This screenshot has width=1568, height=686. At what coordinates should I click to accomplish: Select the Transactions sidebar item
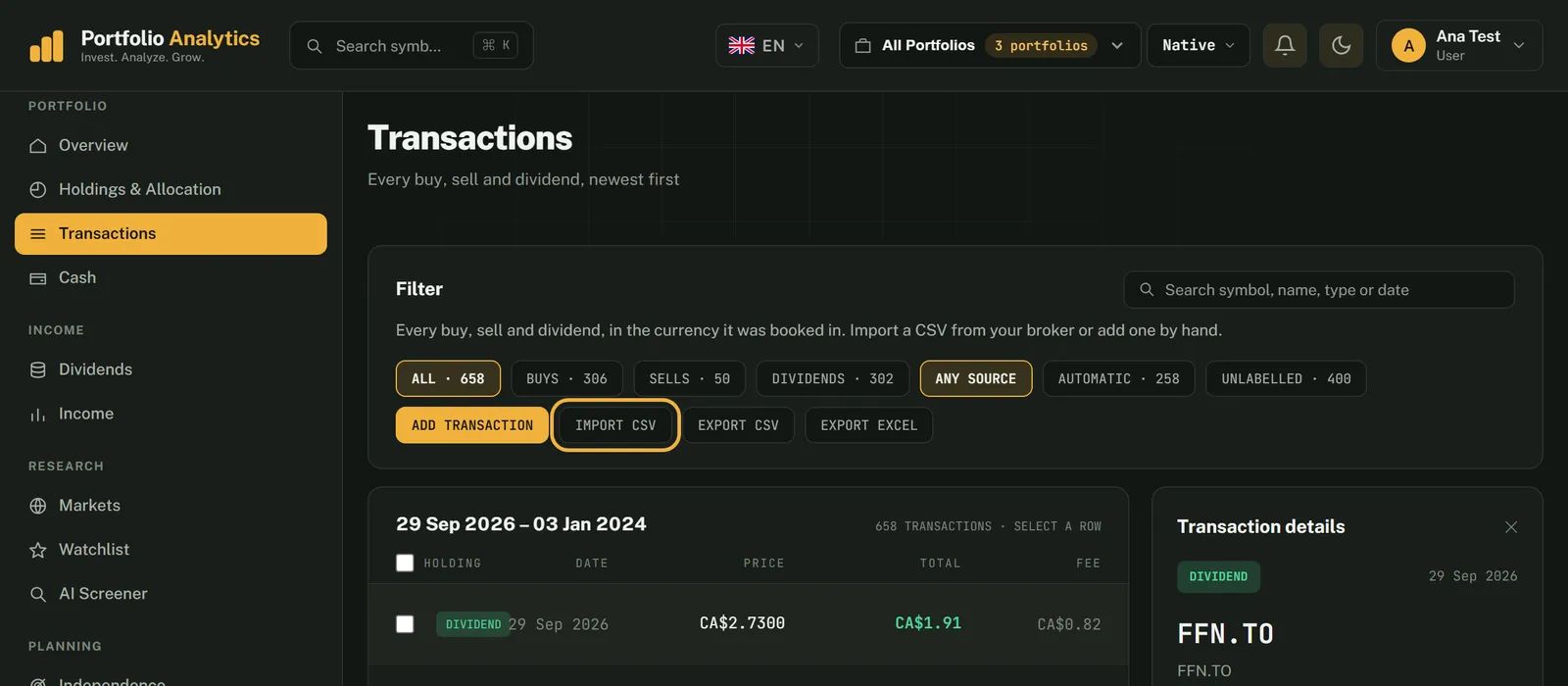pyautogui.click(x=171, y=233)
